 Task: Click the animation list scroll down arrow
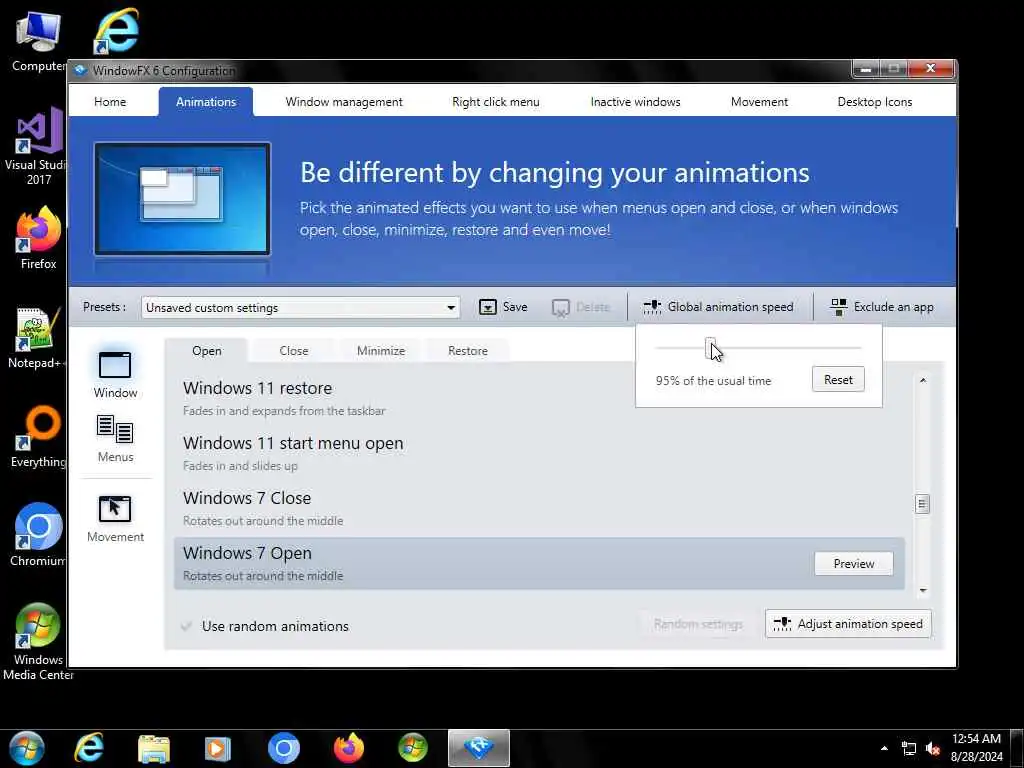(923, 590)
